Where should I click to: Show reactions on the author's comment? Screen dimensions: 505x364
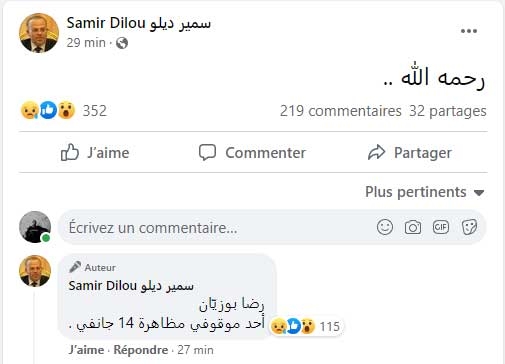tap(306, 326)
